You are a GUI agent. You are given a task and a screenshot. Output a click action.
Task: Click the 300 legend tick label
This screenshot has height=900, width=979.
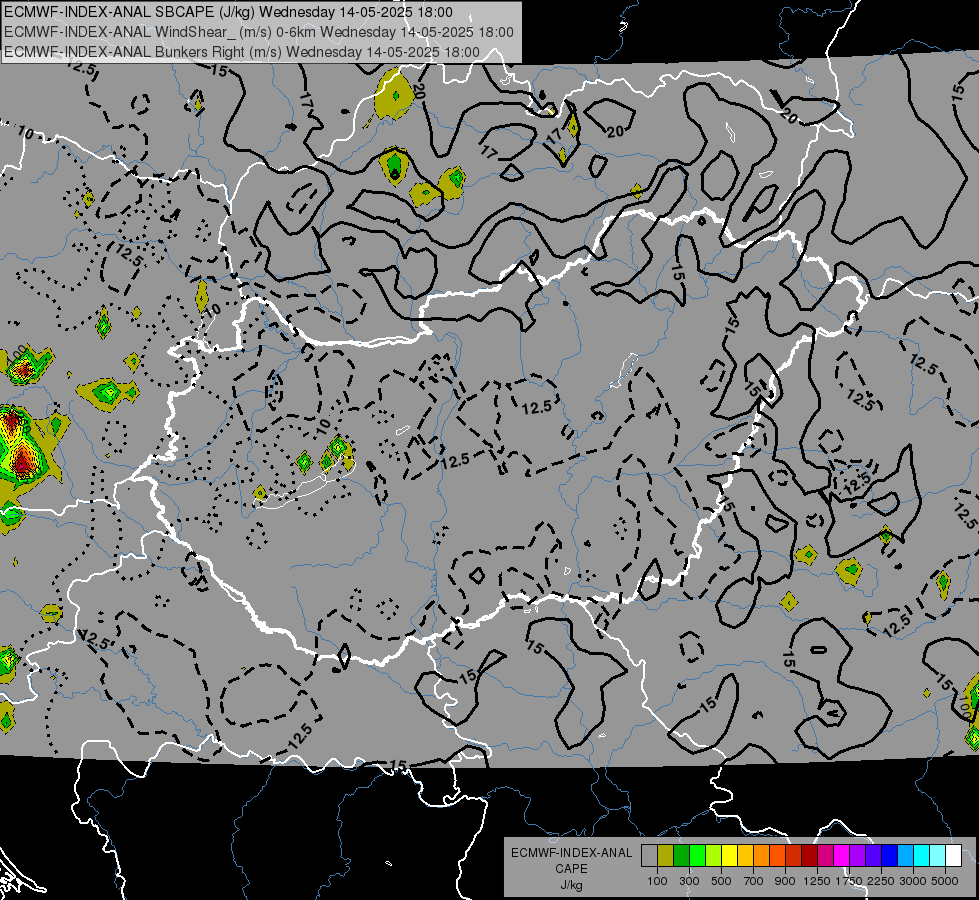pos(689,881)
